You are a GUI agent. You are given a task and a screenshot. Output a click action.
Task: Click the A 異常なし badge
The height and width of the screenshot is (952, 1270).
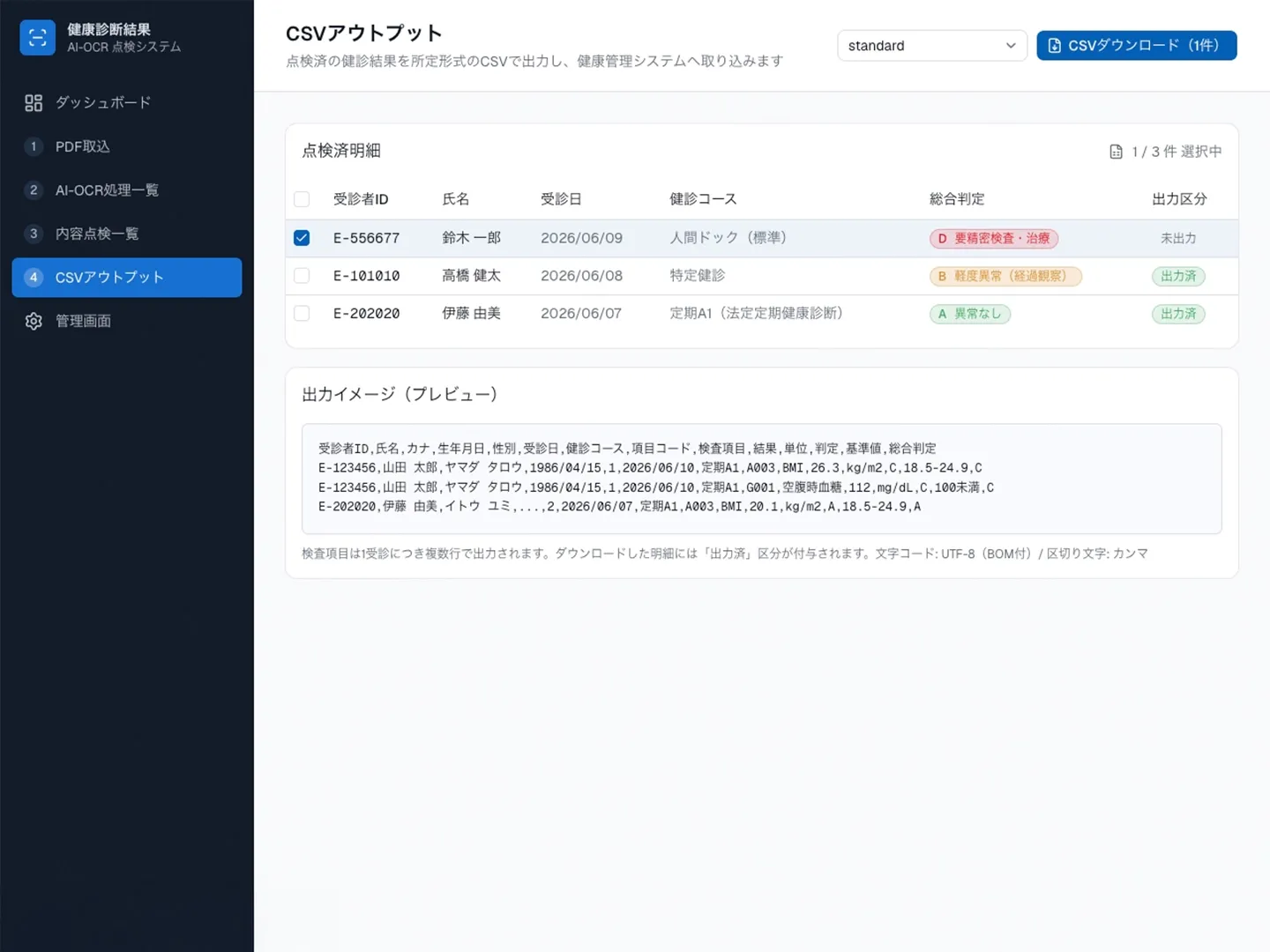(970, 314)
